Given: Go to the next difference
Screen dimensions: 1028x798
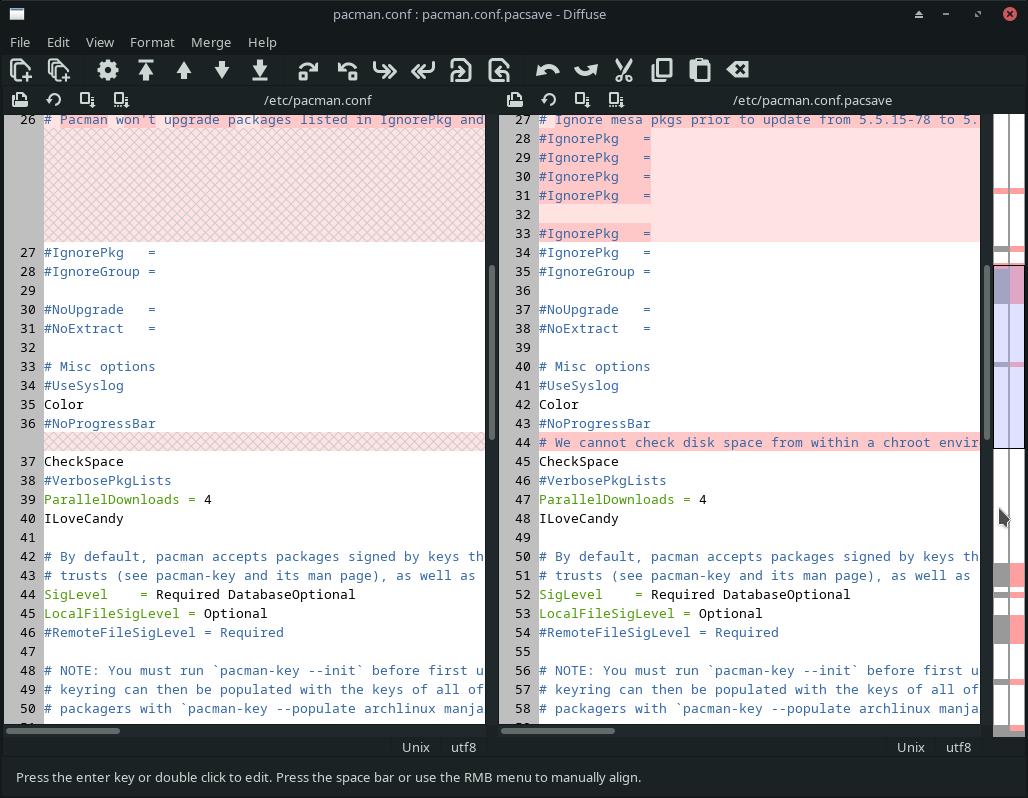Looking at the screenshot, I should pyautogui.click(x=222, y=70).
